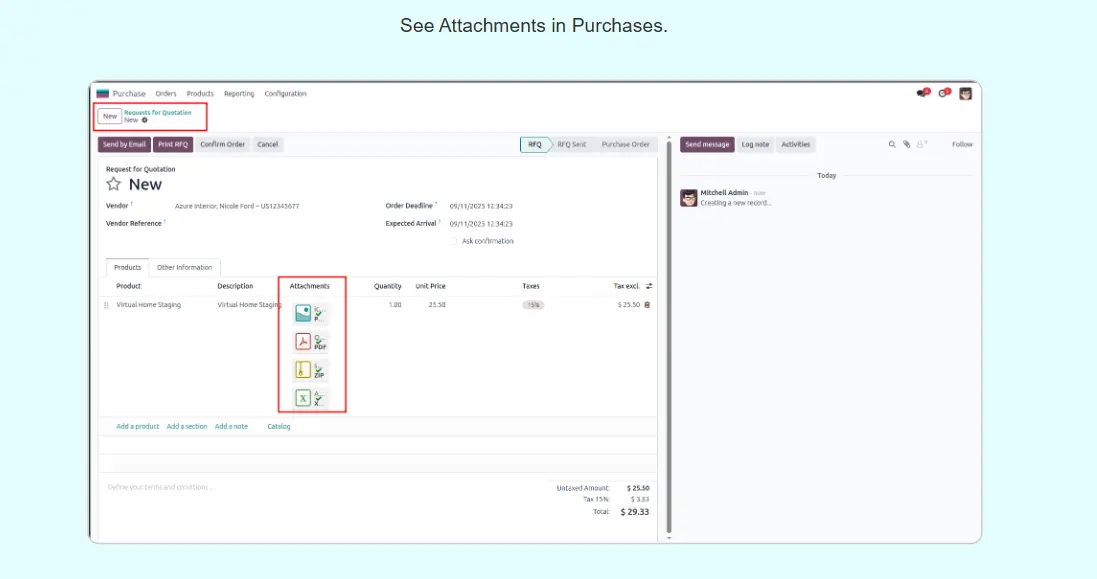The width and height of the screenshot is (1097, 579).
Task: Click the Confirm Order button
Action: [x=222, y=144]
